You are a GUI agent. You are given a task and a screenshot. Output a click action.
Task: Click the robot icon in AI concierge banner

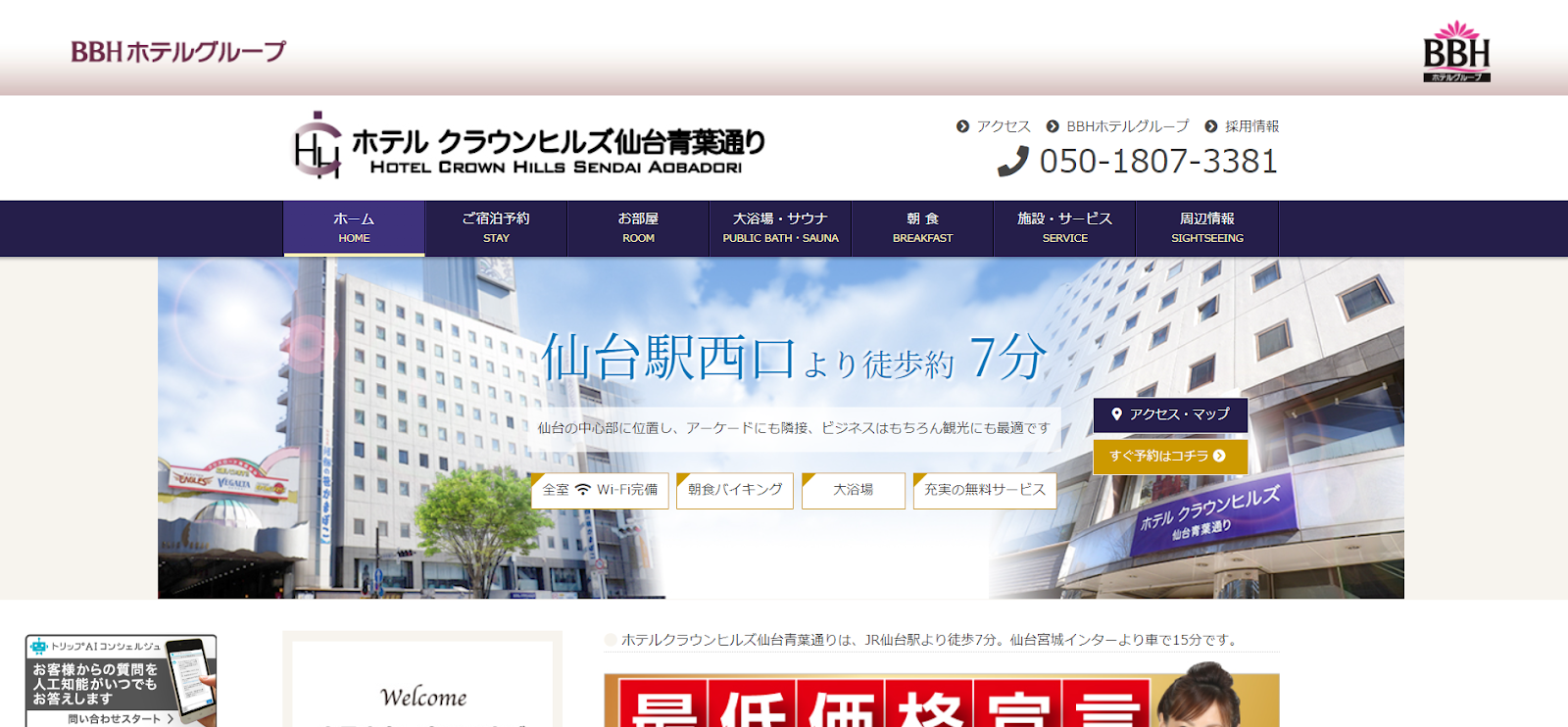[x=38, y=647]
